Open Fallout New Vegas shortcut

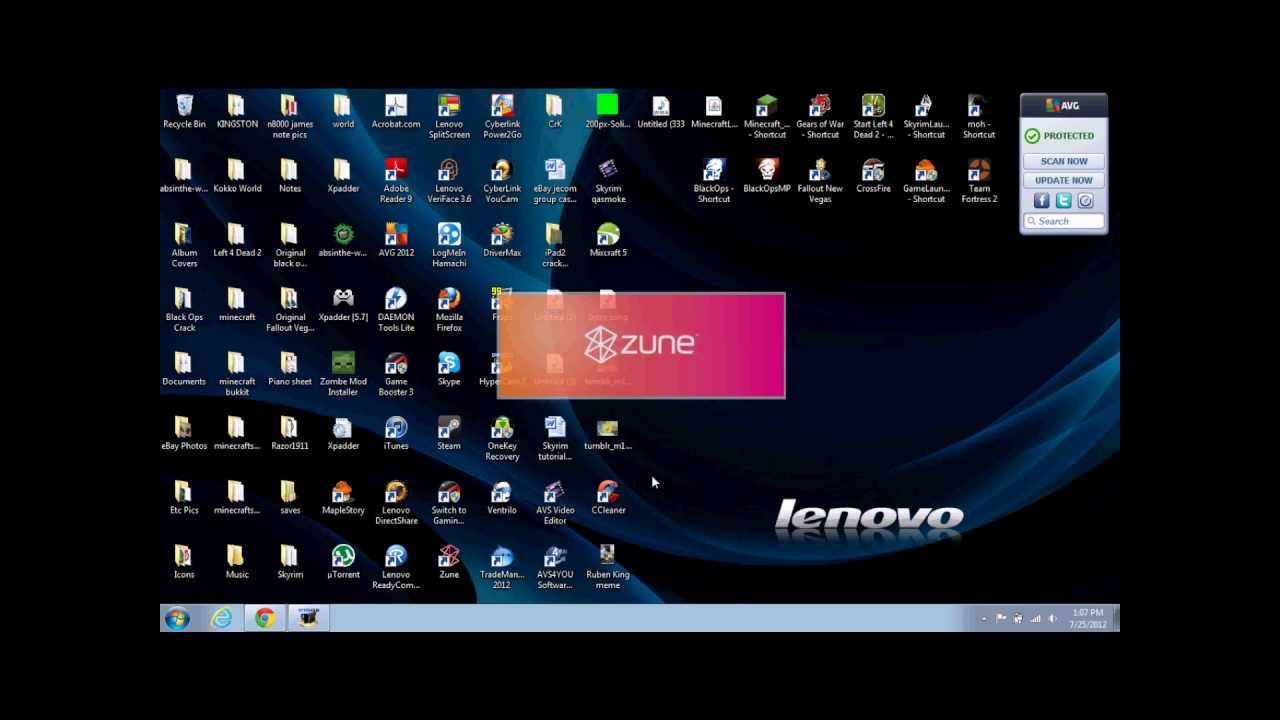(820, 181)
